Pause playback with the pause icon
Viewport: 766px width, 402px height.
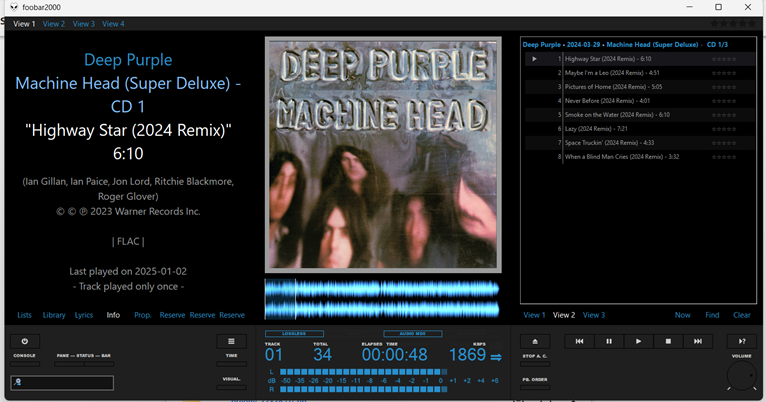pyautogui.click(x=608, y=341)
